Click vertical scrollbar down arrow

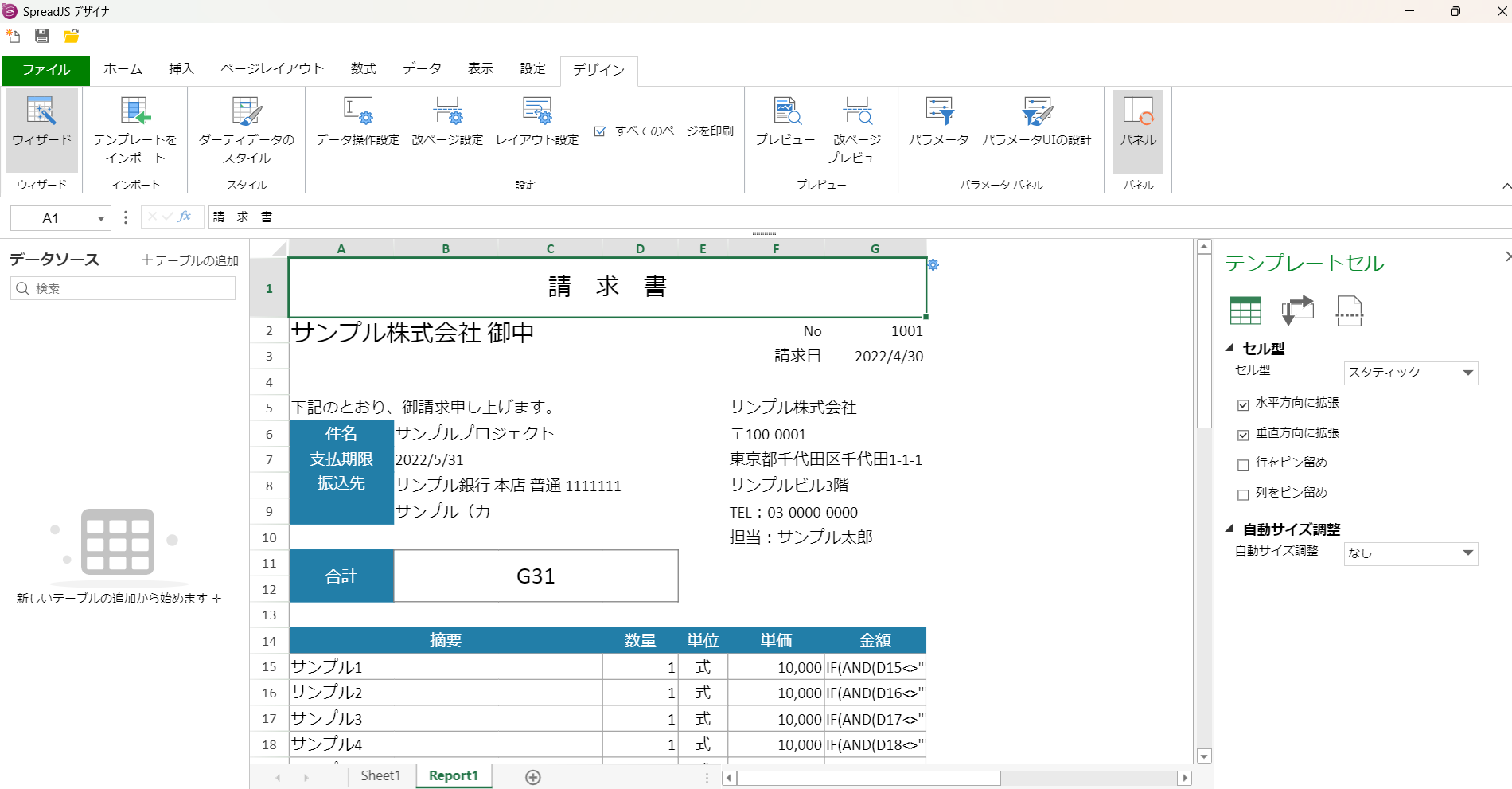[x=1204, y=756]
